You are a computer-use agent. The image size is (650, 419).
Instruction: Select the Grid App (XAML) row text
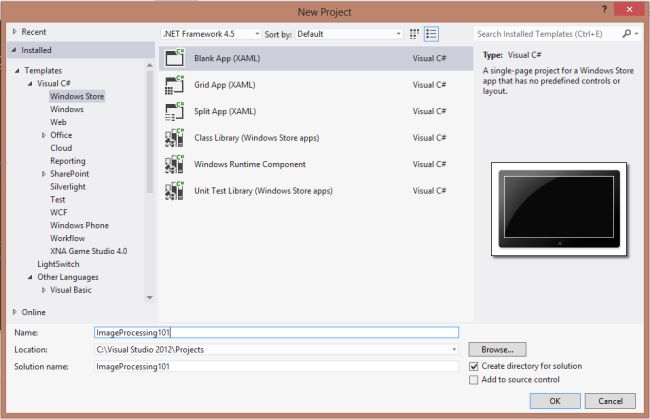click(225, 85)
